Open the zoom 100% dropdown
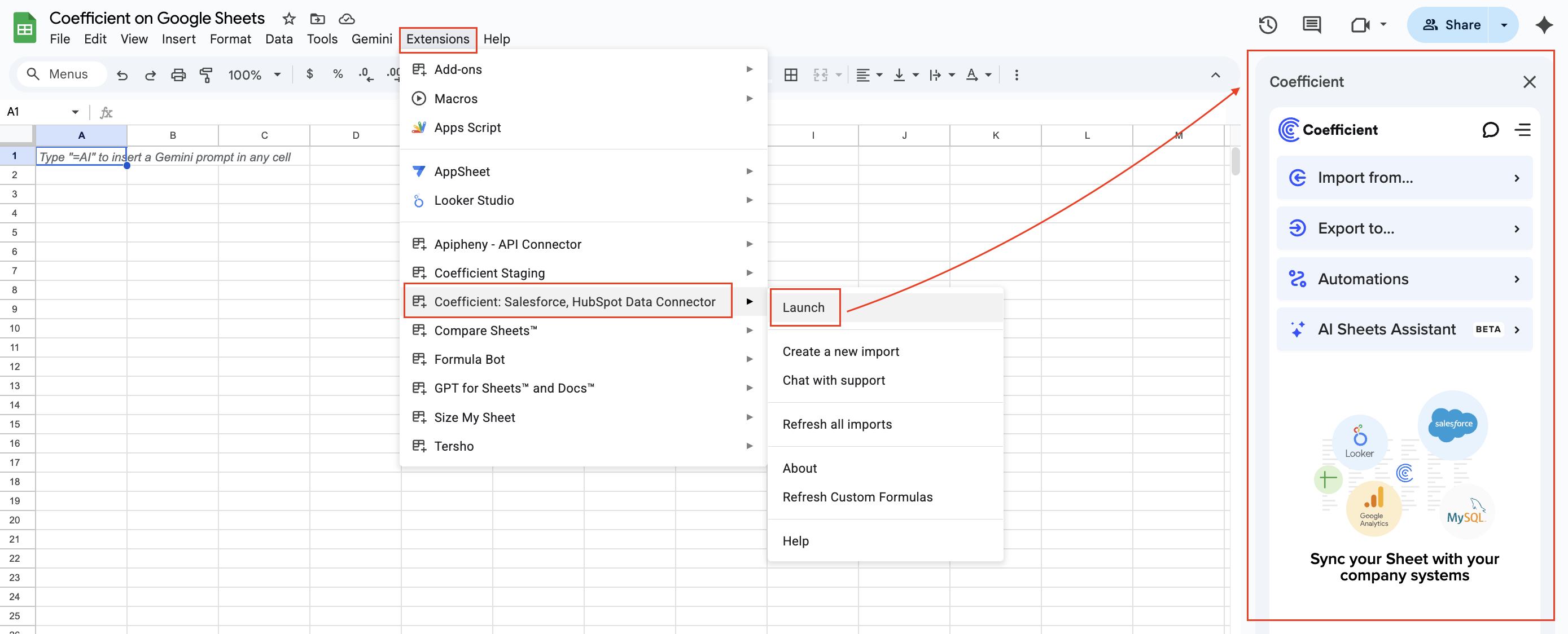The height and width of the screenshot is (634, 1568). coord(254,75)
